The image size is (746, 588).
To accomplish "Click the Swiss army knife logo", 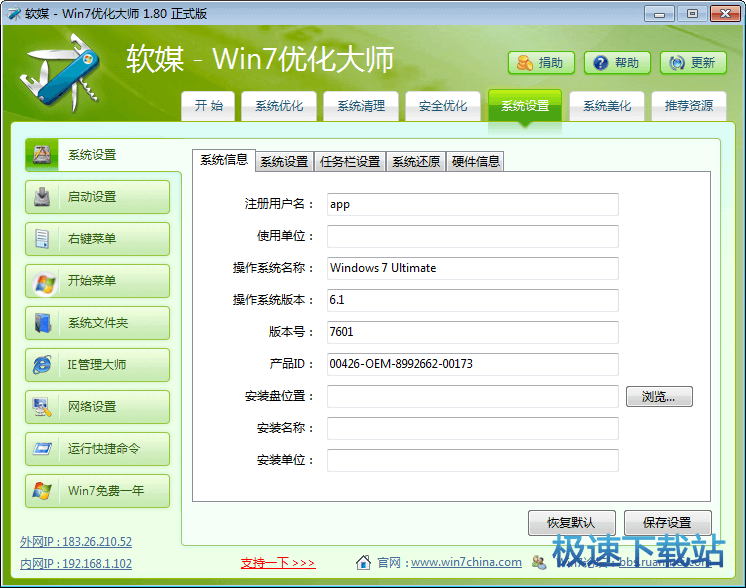I will click(60, 73).
